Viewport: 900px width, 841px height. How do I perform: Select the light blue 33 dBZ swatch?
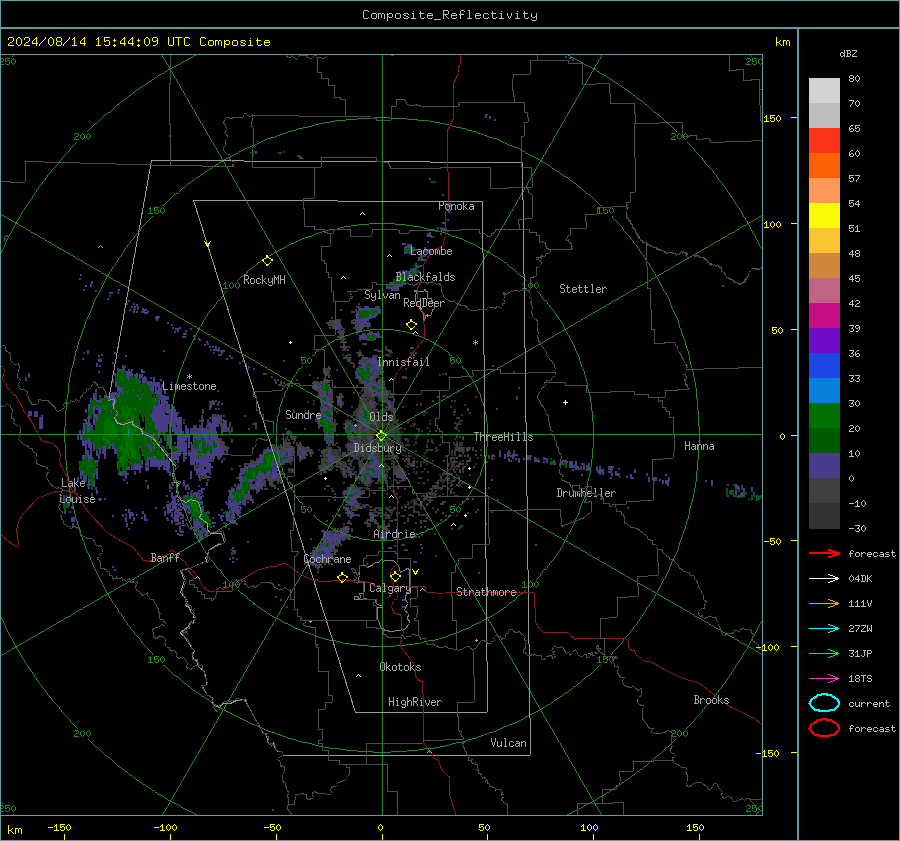click(x=824, y=390)
